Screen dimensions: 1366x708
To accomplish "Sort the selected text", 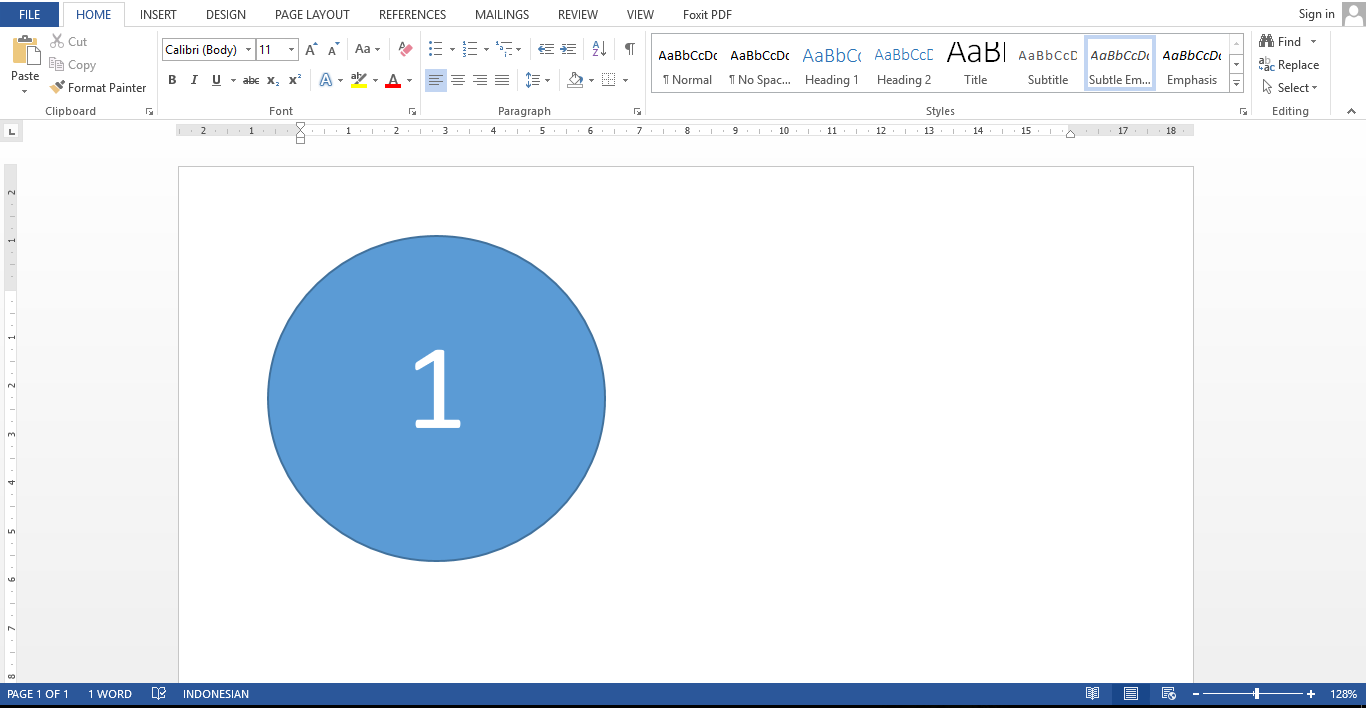I will (600, 47).
